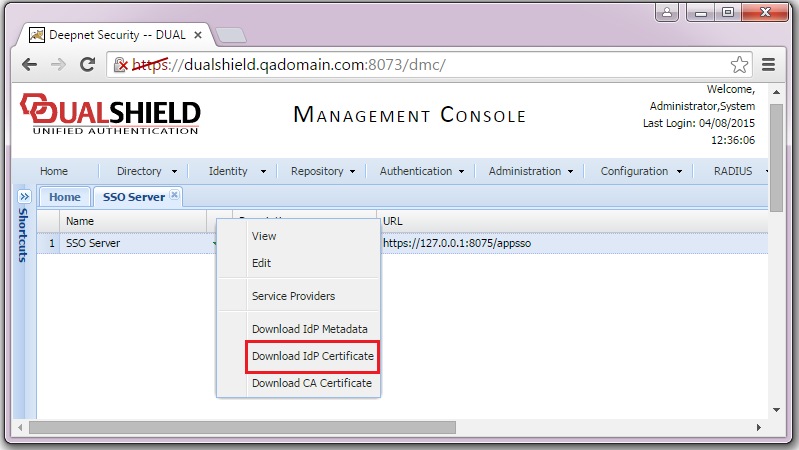Open the Directory dropdown menu
The image size is (799, 450).
click(146, 171)
